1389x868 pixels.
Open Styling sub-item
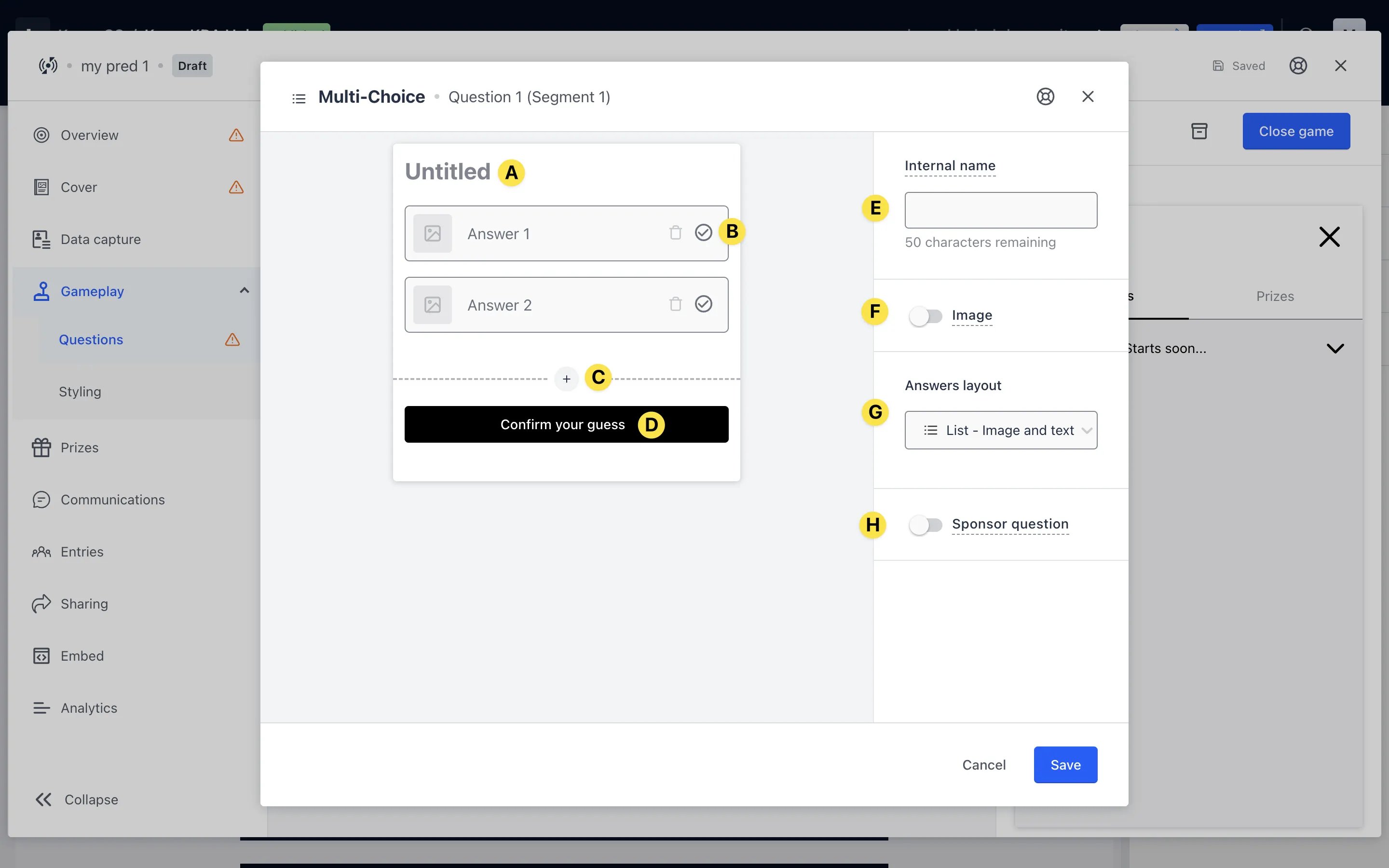click(80, 392)
